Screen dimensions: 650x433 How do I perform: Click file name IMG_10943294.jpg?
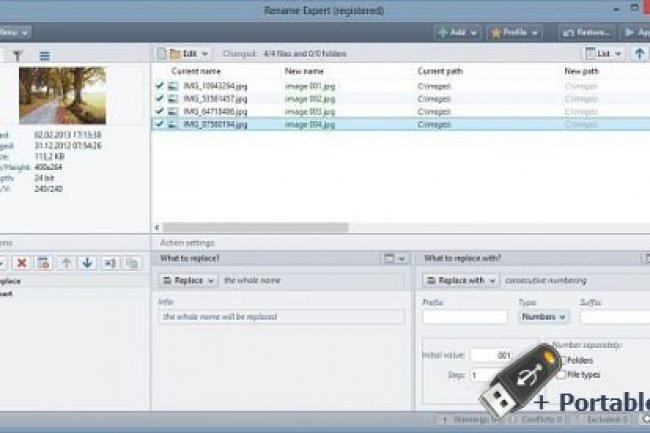coord(215,86)
